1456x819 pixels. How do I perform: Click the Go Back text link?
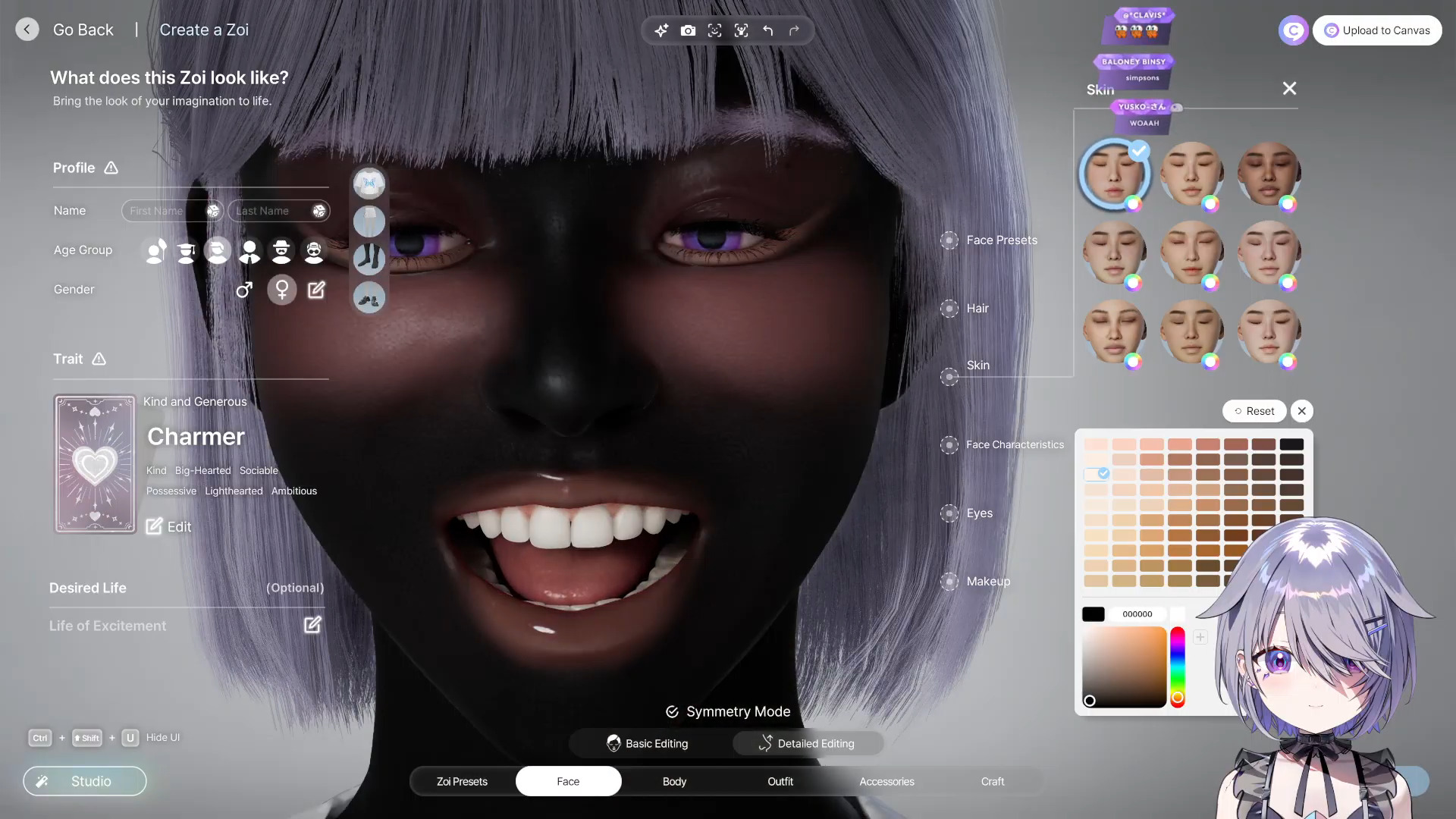[83, 30]
